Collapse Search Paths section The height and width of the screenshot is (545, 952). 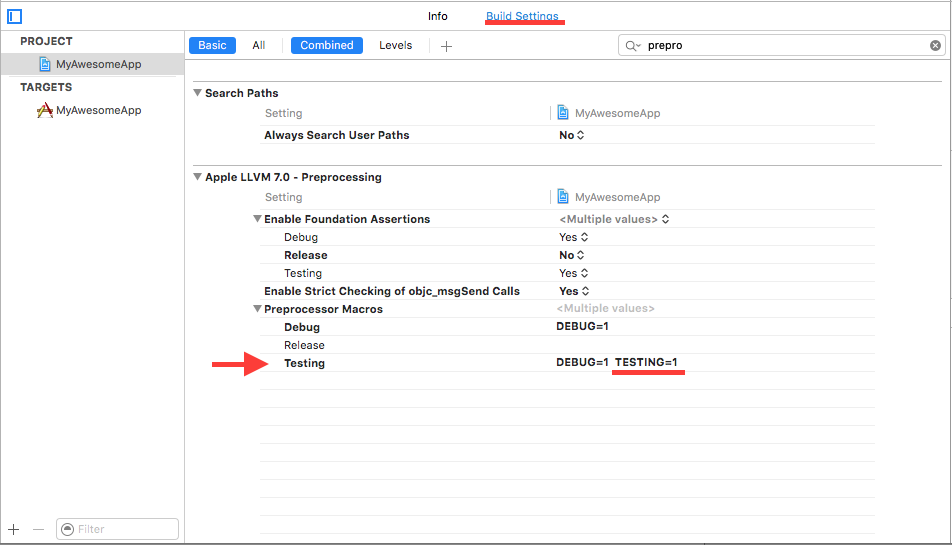coord(197,93)
